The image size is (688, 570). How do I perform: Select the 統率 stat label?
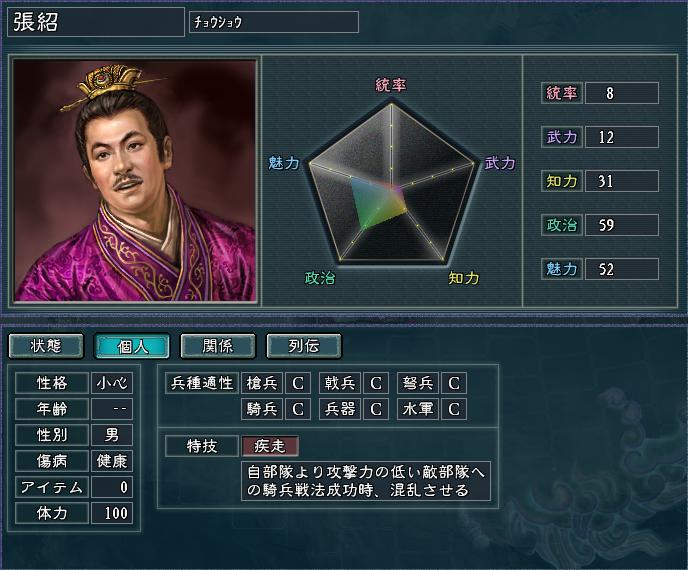click(x=562, y=93)
